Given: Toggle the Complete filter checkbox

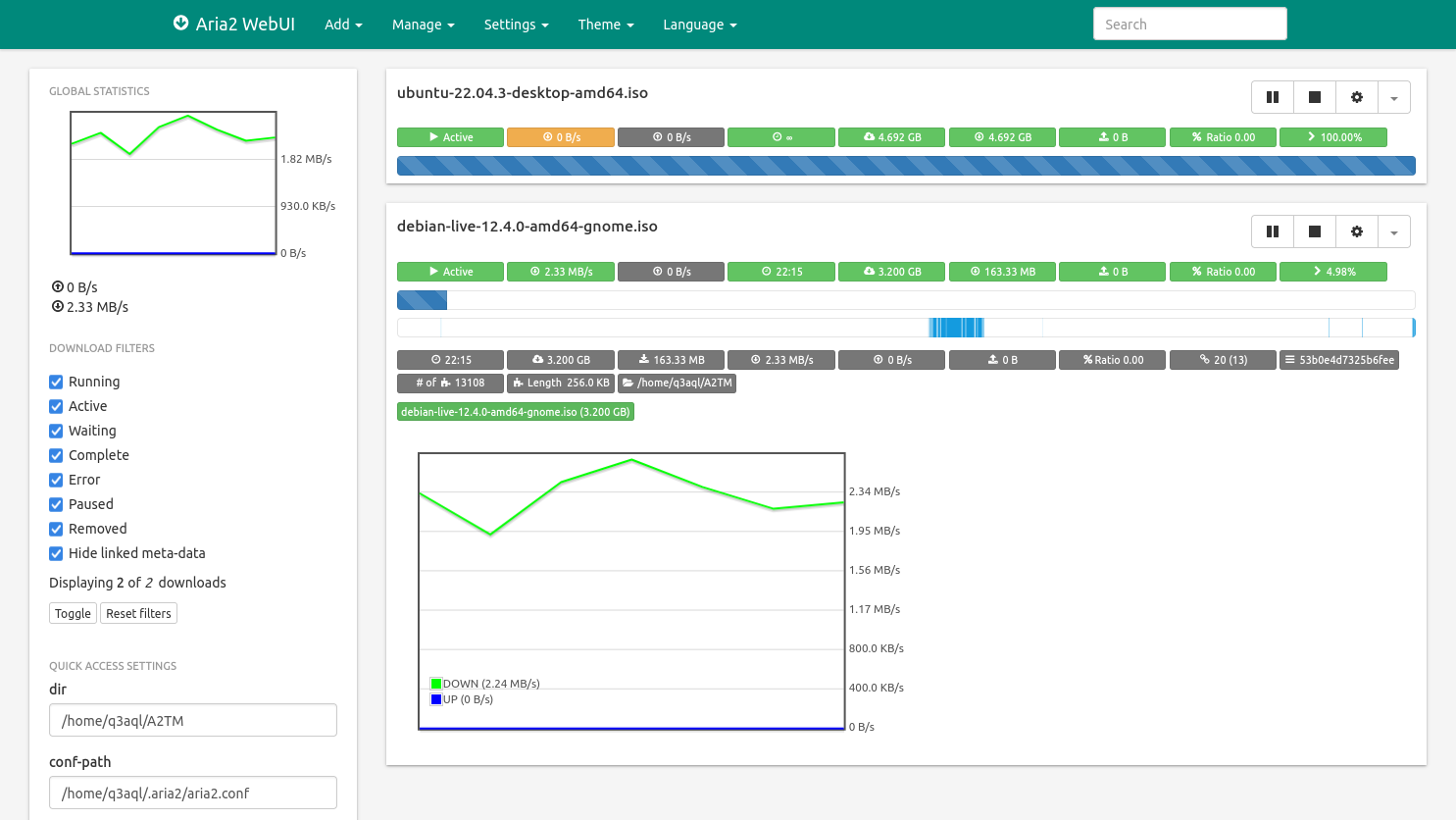Looking at the screenshot, I should click(x=56, y=455).
